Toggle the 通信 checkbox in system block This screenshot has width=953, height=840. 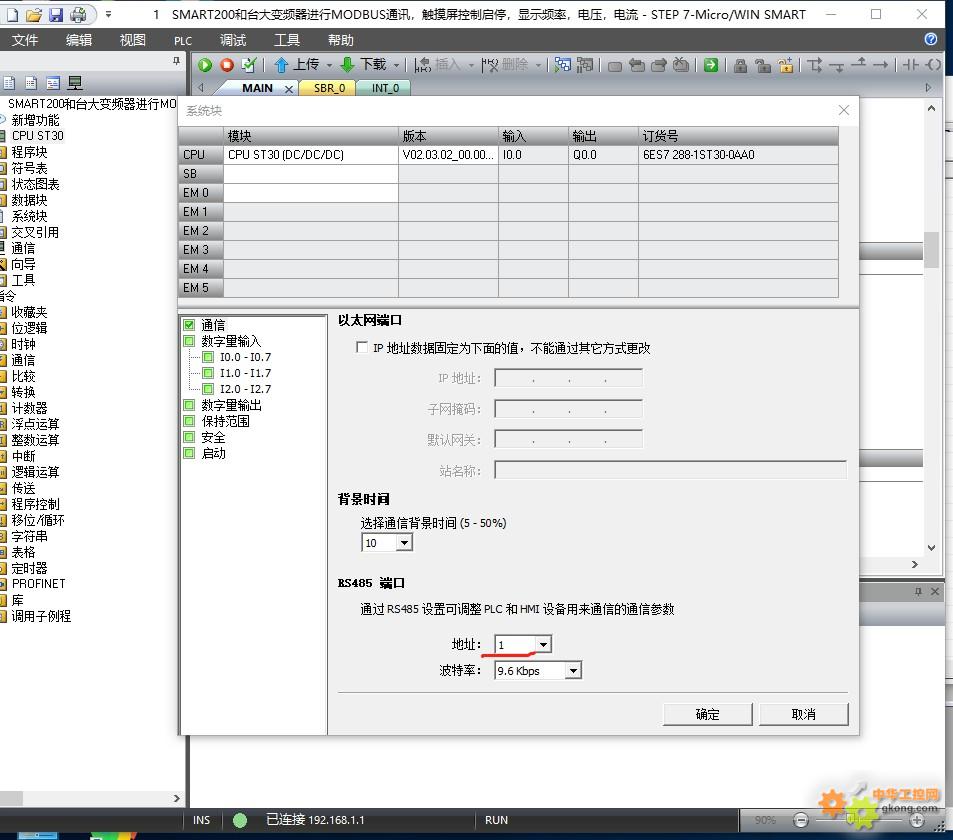[x=189, y=325]
